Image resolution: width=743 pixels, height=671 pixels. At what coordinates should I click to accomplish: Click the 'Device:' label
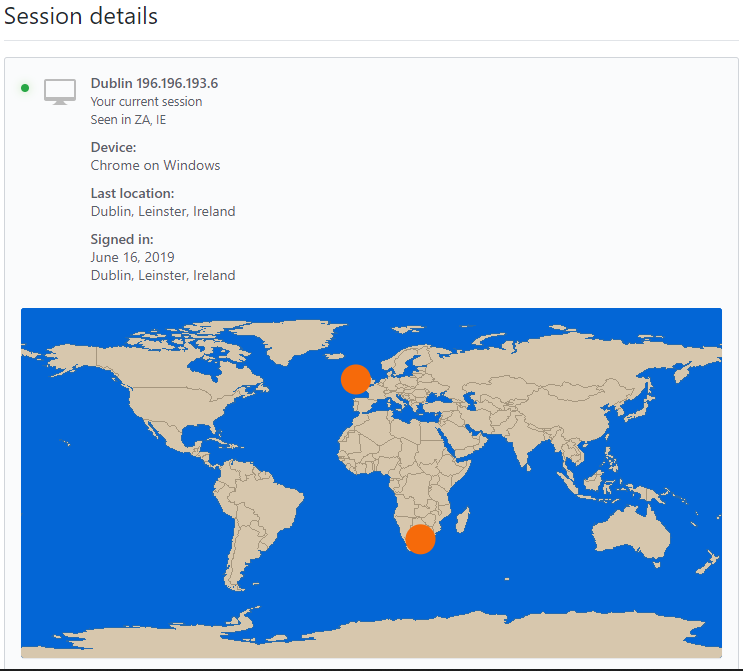pos(113,147)
